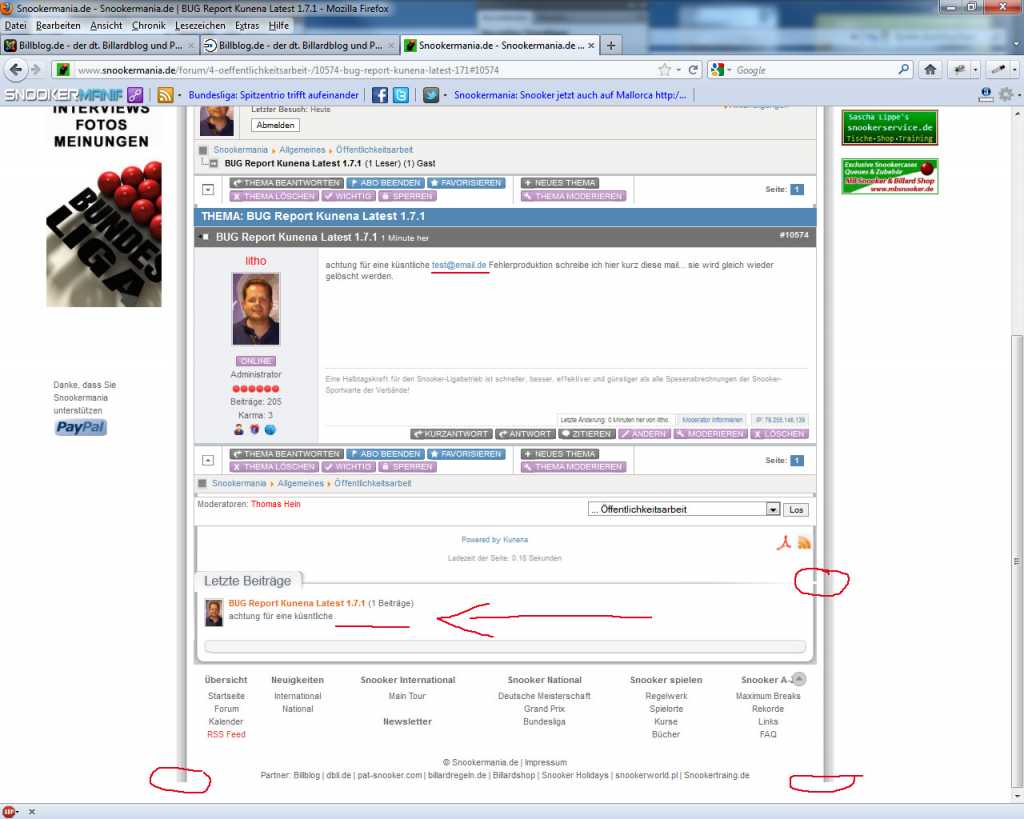The image size is (1024, 819).
Task: Click the Twitter icon in bookmarks toolbar
Action: [400, 95]
